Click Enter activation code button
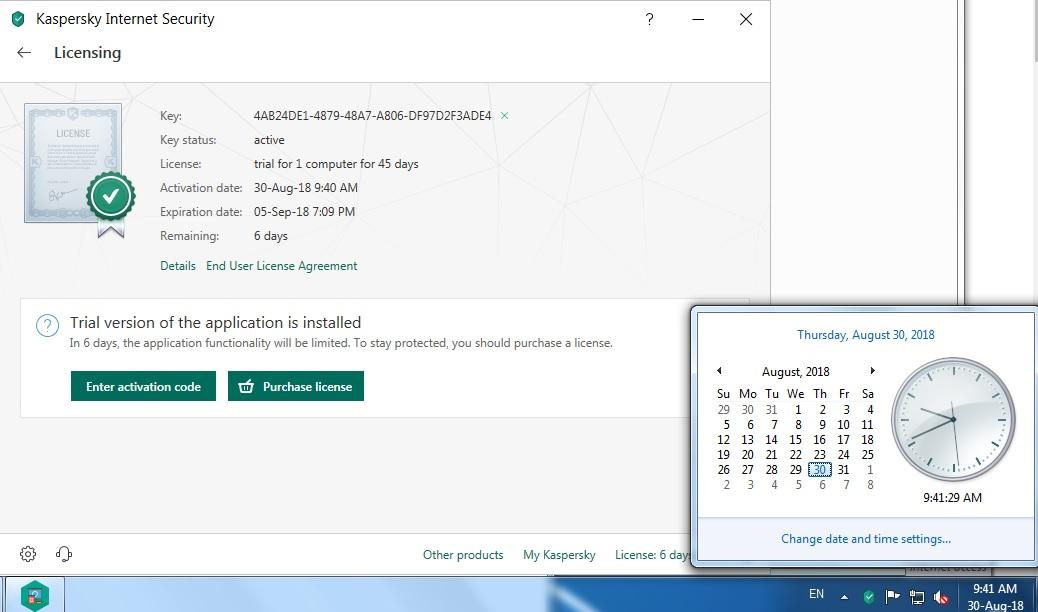 [x=143, y=386]
